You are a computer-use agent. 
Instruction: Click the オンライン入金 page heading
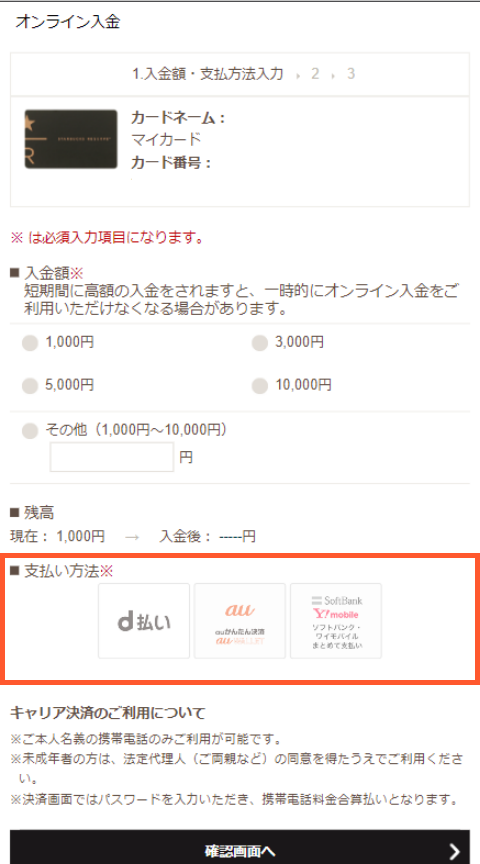68,22
